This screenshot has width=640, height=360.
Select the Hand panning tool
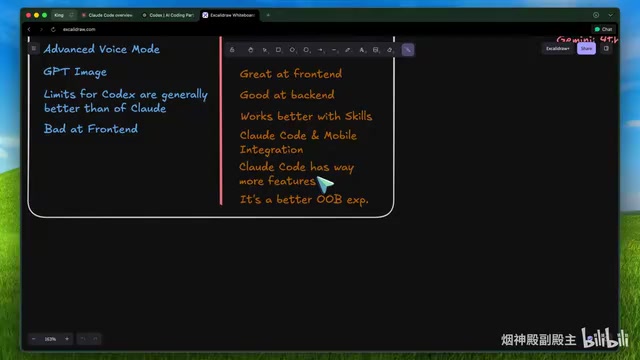(251, 50)
